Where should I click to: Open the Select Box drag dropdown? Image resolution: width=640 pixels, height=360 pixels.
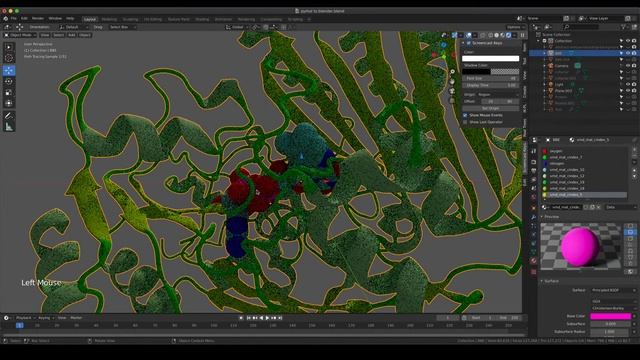tap(122, 27)
